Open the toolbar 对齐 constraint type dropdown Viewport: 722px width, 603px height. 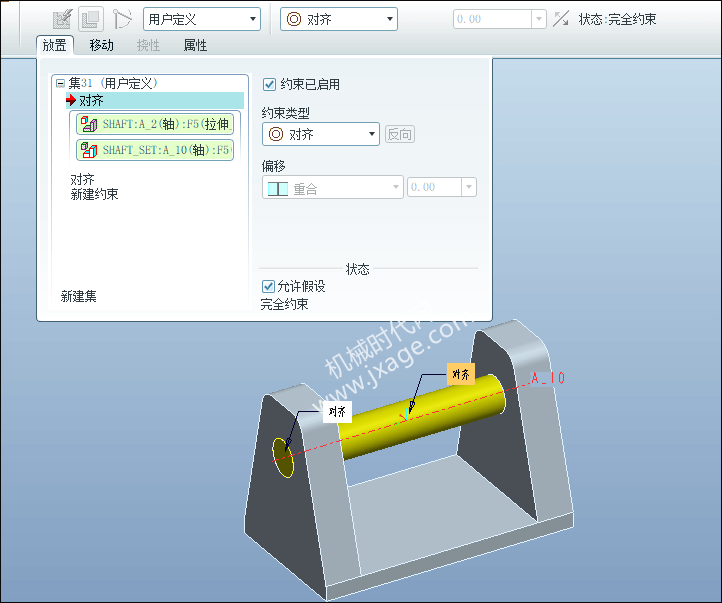point(339,19)
